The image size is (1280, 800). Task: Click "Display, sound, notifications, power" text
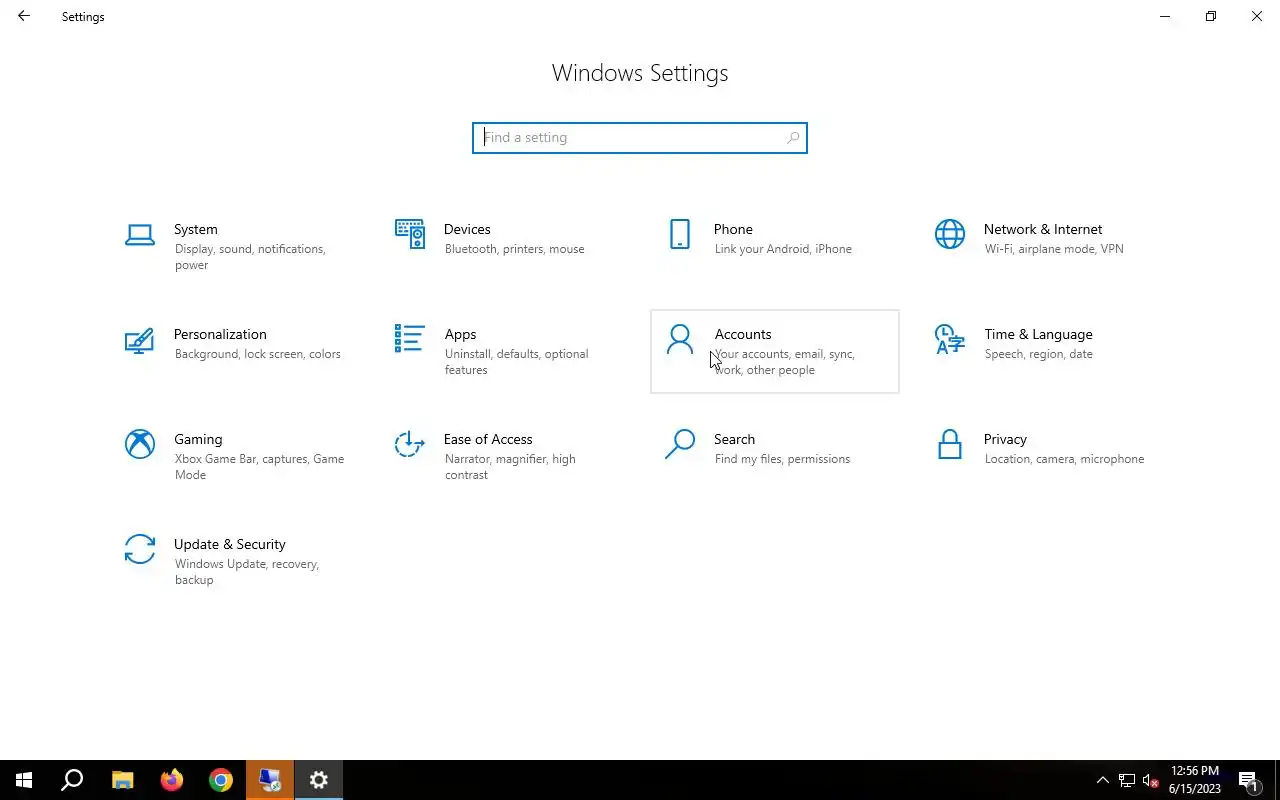pyautogui.click(x=250, y=257)
